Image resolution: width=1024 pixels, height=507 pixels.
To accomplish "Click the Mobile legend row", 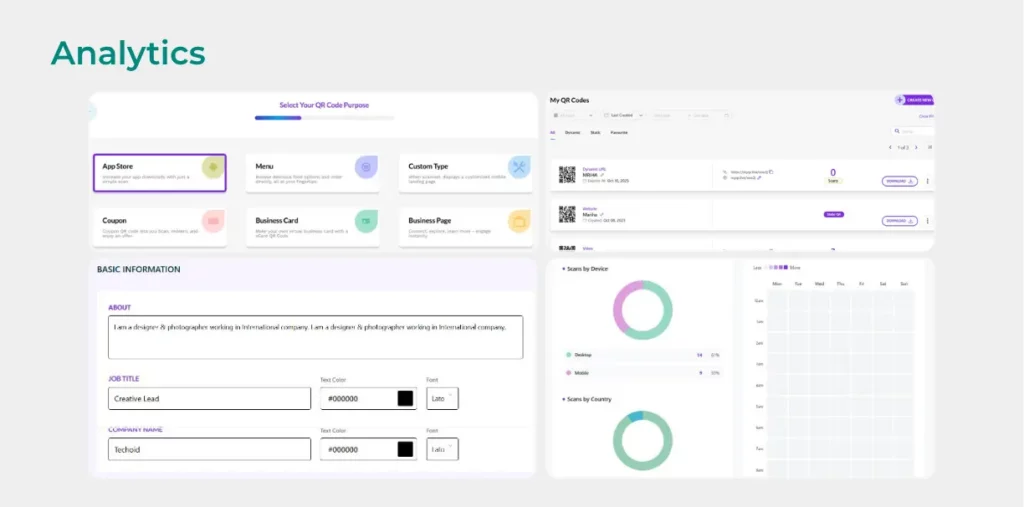I will pyautogui.click(x=643, y=372).
